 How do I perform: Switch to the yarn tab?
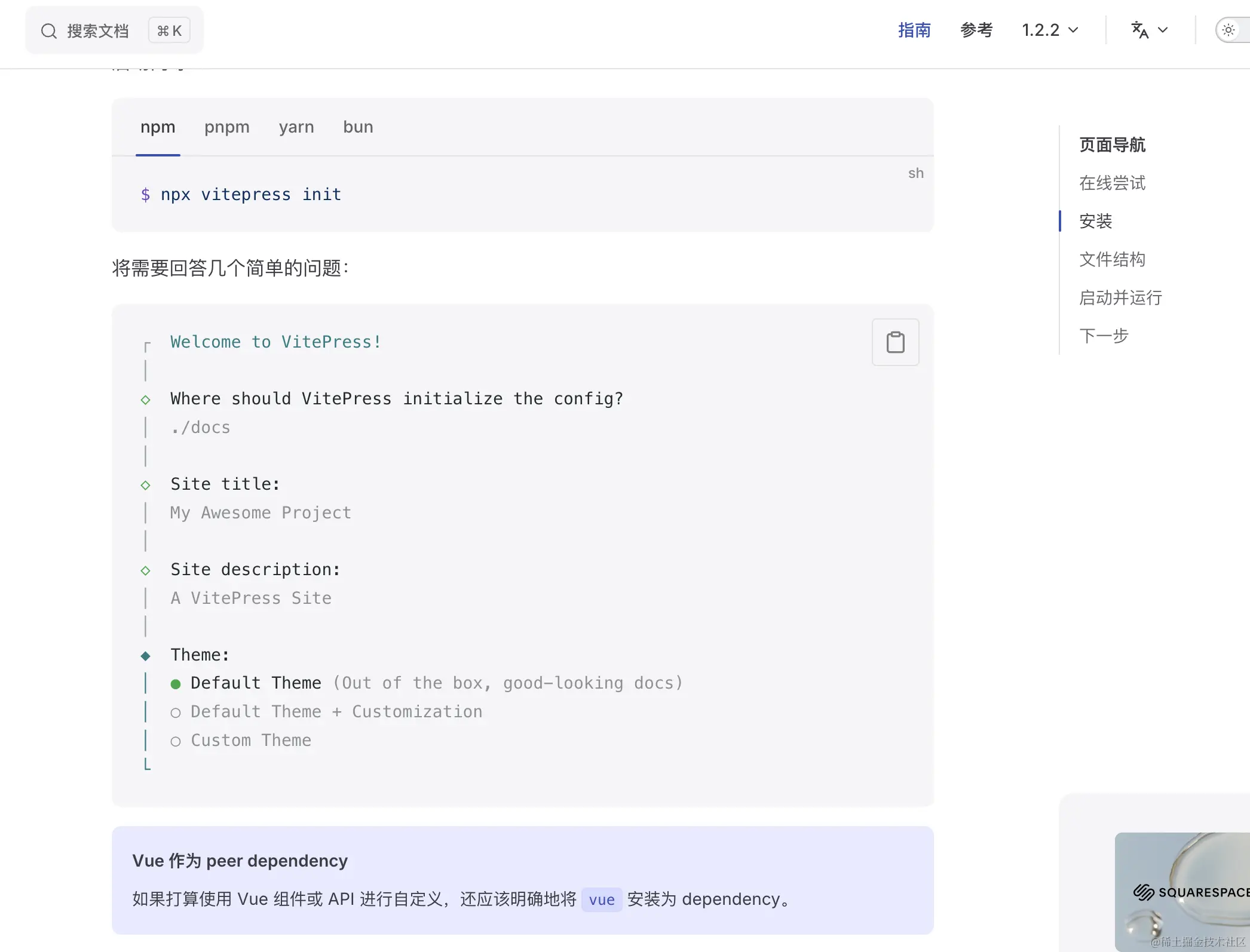tap(296, 127)
